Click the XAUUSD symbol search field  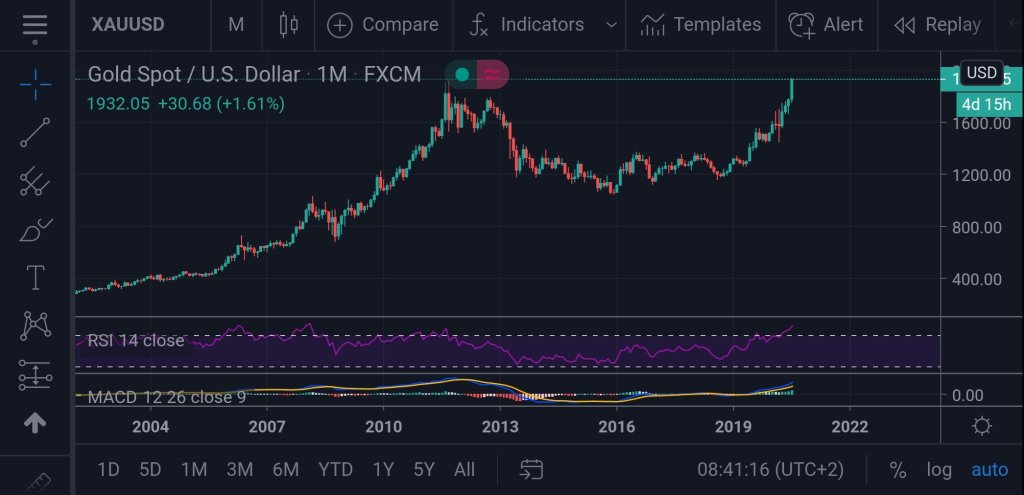click(x=130, y=25)
